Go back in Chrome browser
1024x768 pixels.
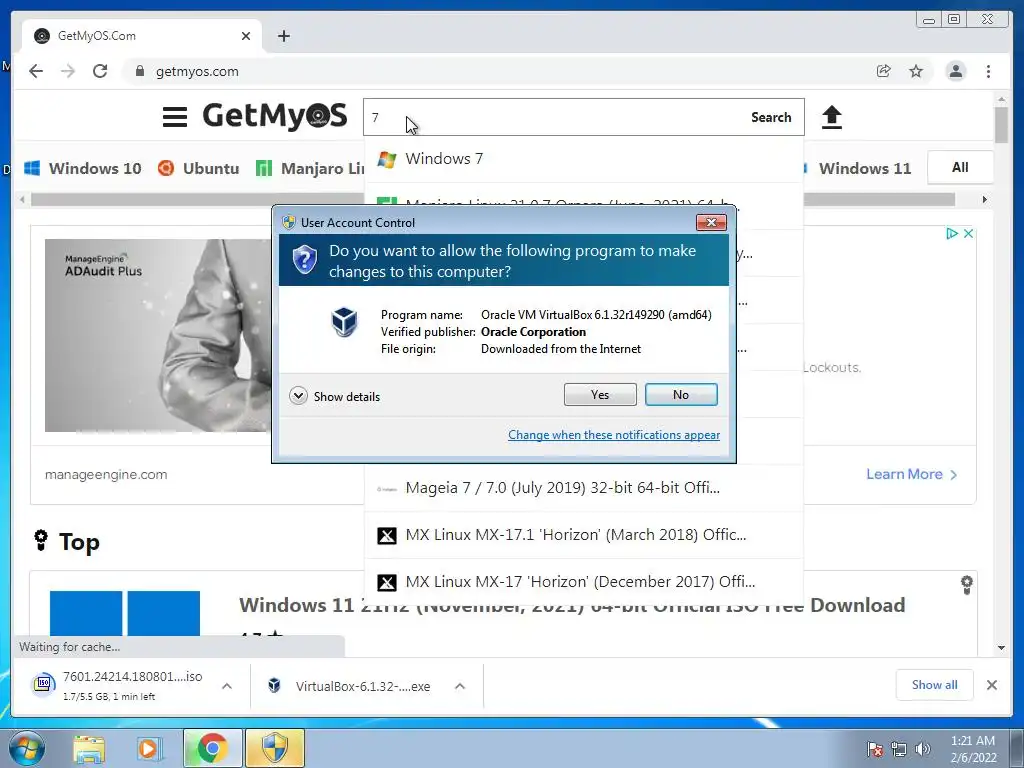pos(36,71)
